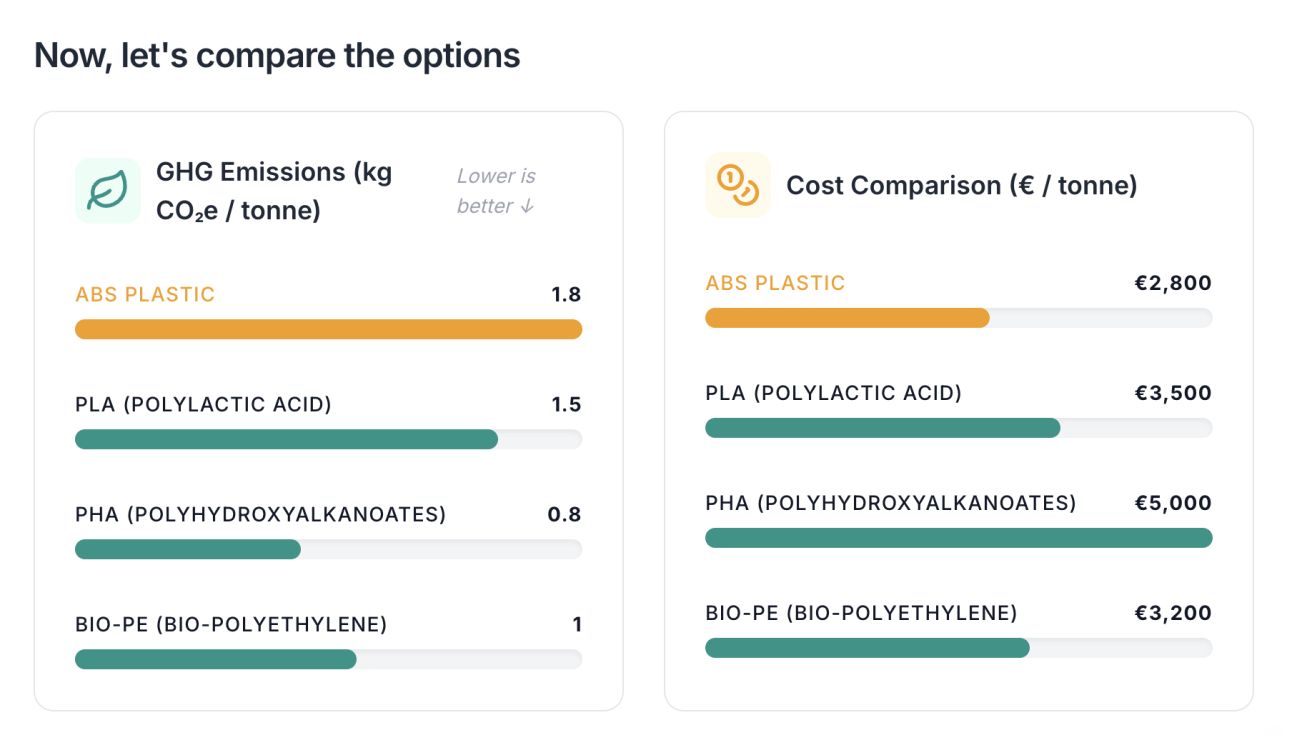This screenshot has width=1299, height=750.
Task: Click the 1.8 ABS emissions value
Action: point(565,294)
